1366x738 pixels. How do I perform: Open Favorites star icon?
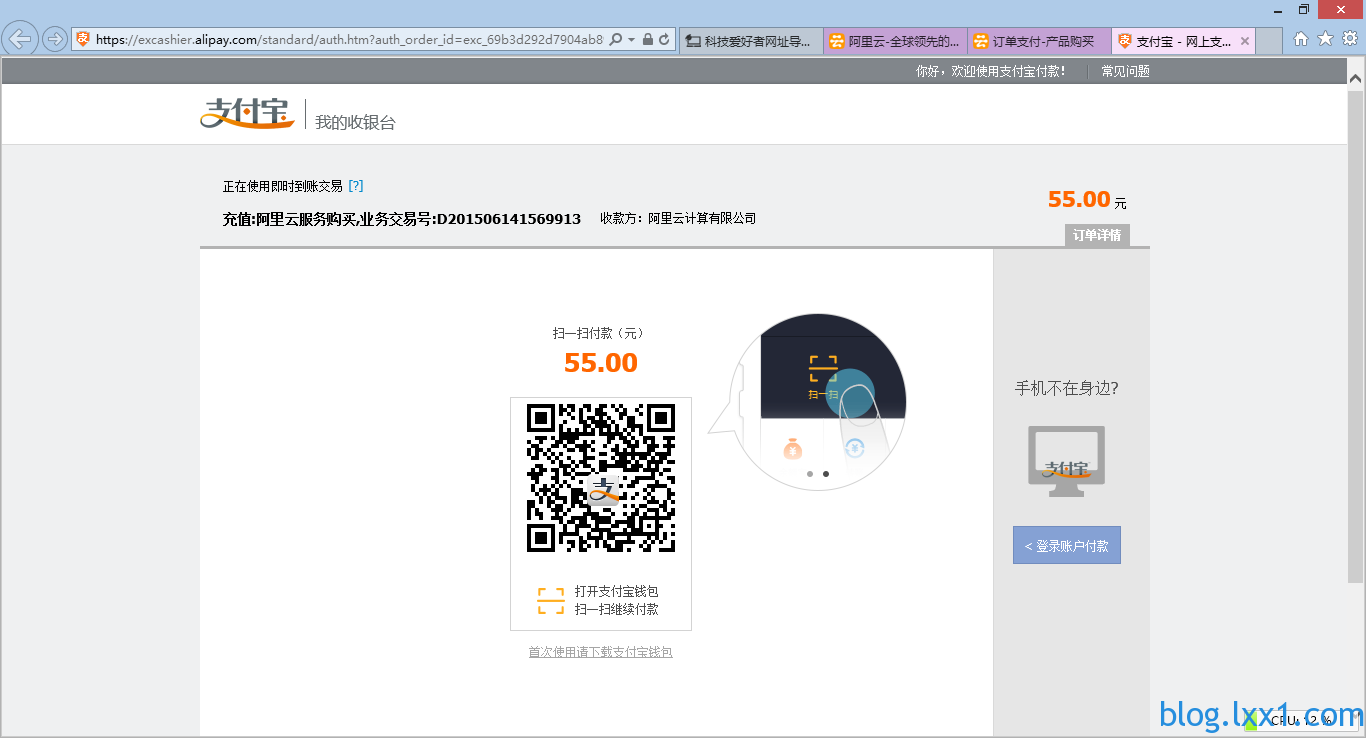pos(1325,39)
